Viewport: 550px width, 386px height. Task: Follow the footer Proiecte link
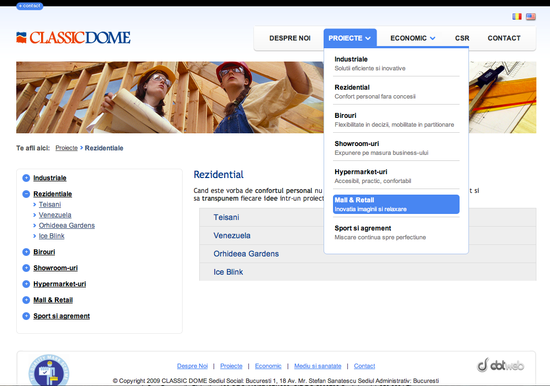231,366
